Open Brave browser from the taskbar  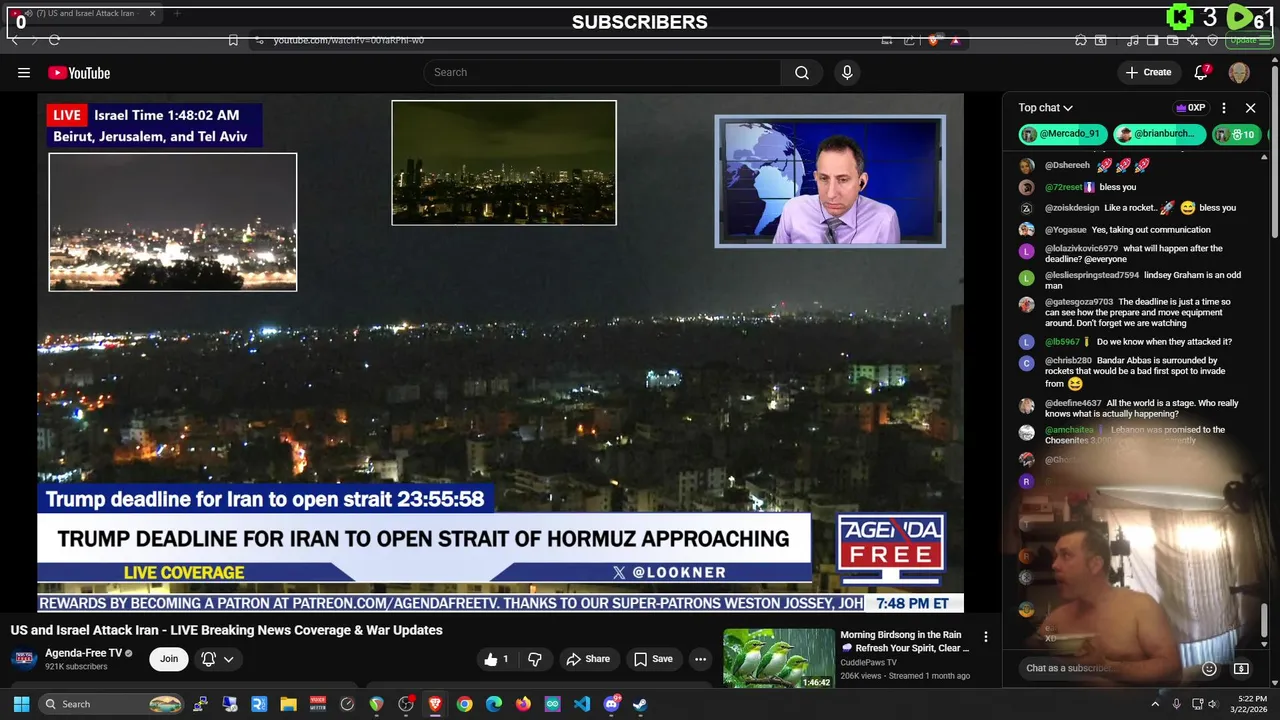pos(435,704)
